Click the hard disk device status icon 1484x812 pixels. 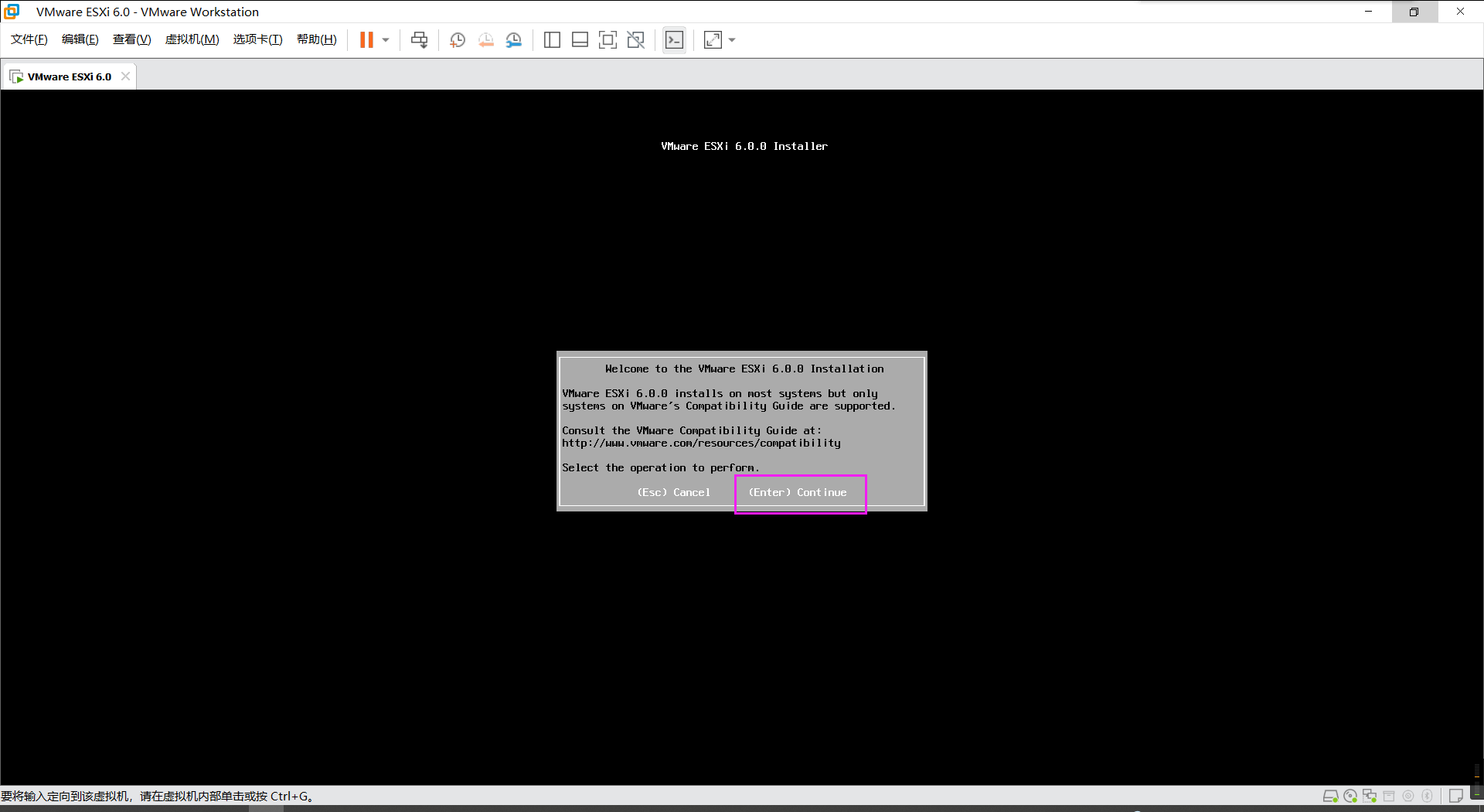click(x=1330, y=796)
